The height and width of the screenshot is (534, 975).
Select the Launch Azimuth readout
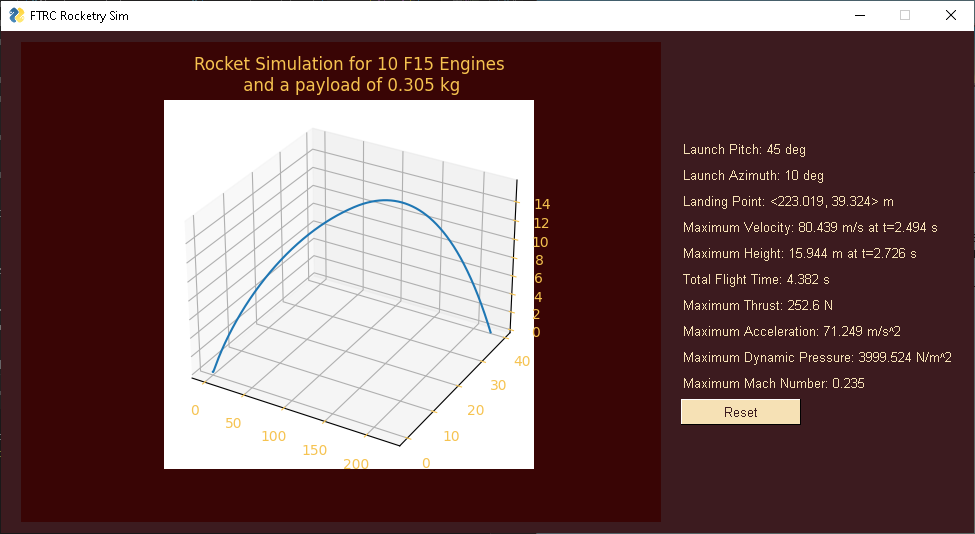coord(753,176)
